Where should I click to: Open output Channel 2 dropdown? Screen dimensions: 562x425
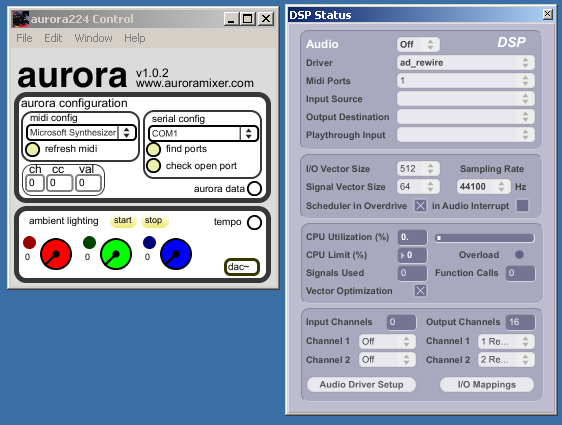506,359
